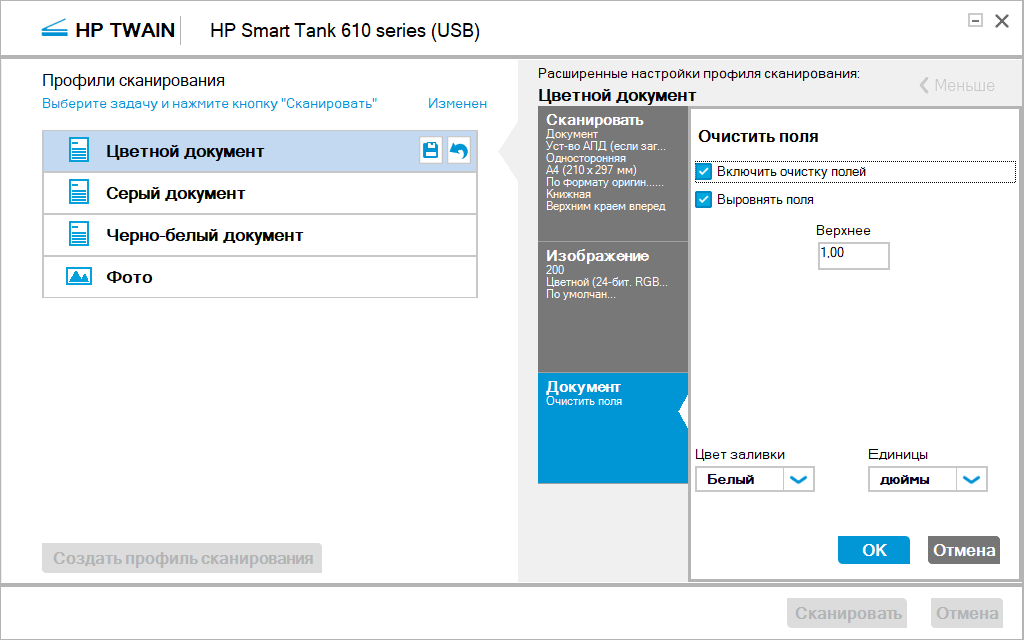The height and width of the screenshot is (640, 1024).
Task: Save the Цветной документ profile with disk icon
Action: pyautogui.click(x=430, y=151)
